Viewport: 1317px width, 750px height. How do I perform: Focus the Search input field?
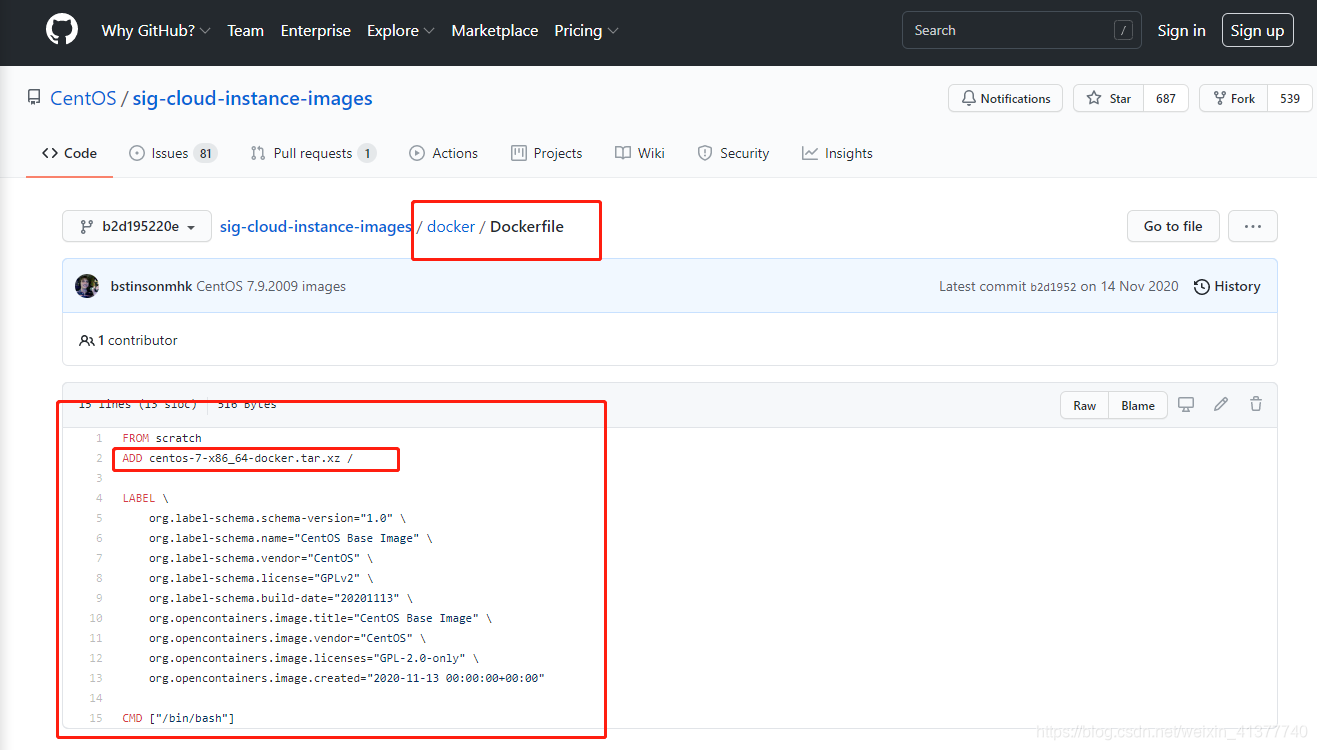[x=1021, y=30]
